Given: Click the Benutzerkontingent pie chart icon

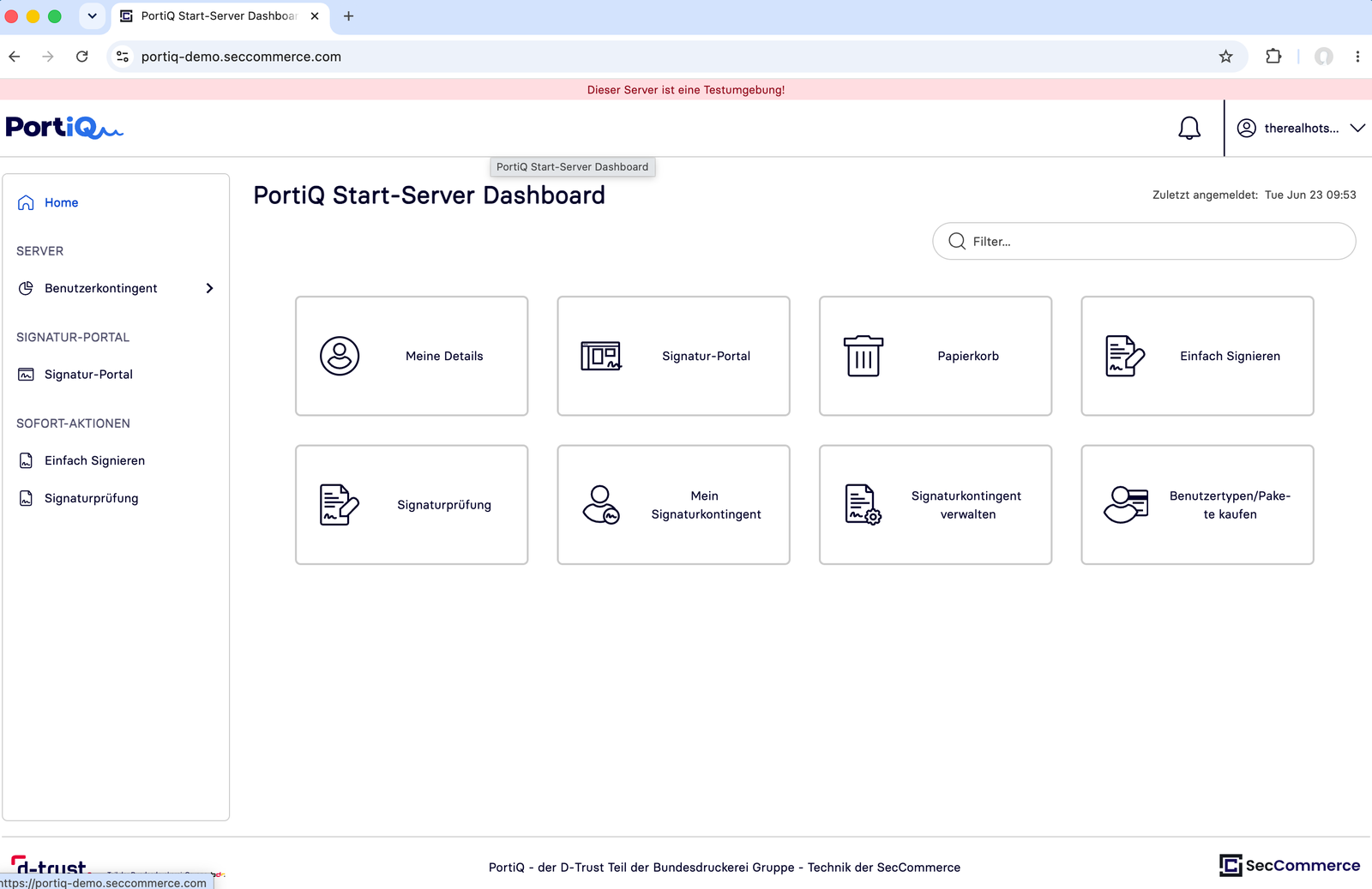Looking at the screenshot, I should [26, 288].
